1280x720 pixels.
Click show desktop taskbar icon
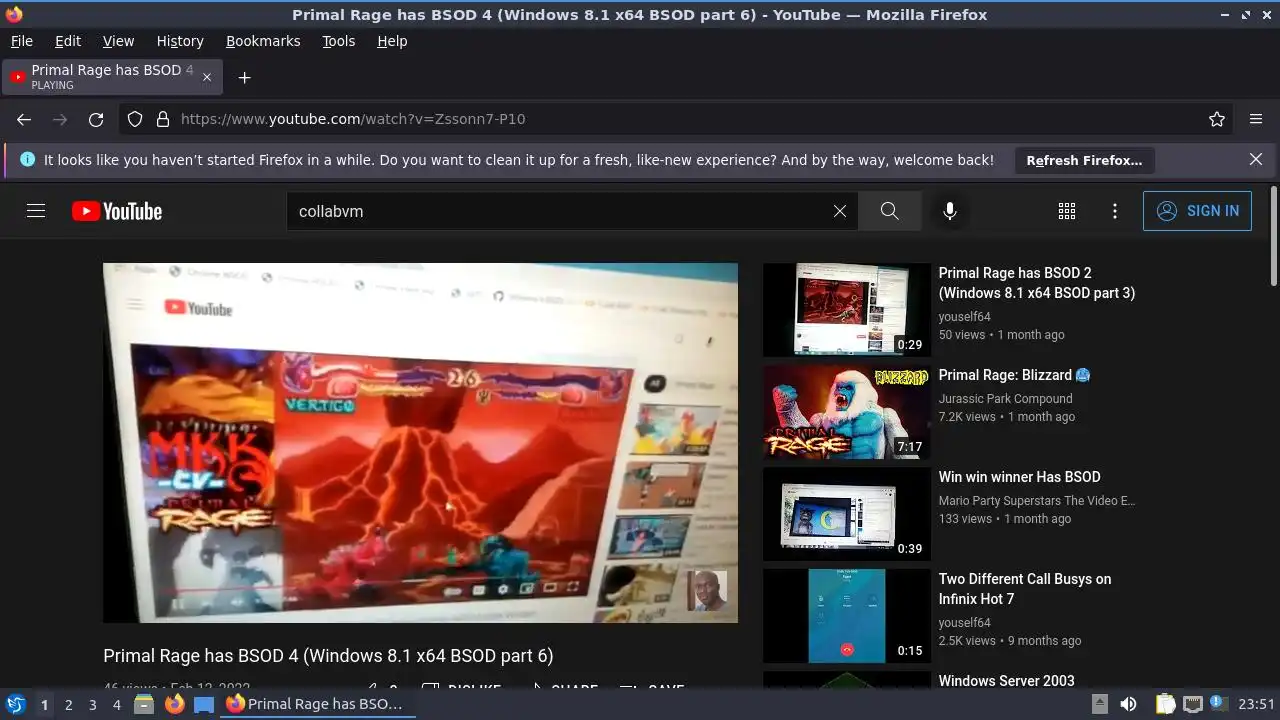[x=204, y=704]
